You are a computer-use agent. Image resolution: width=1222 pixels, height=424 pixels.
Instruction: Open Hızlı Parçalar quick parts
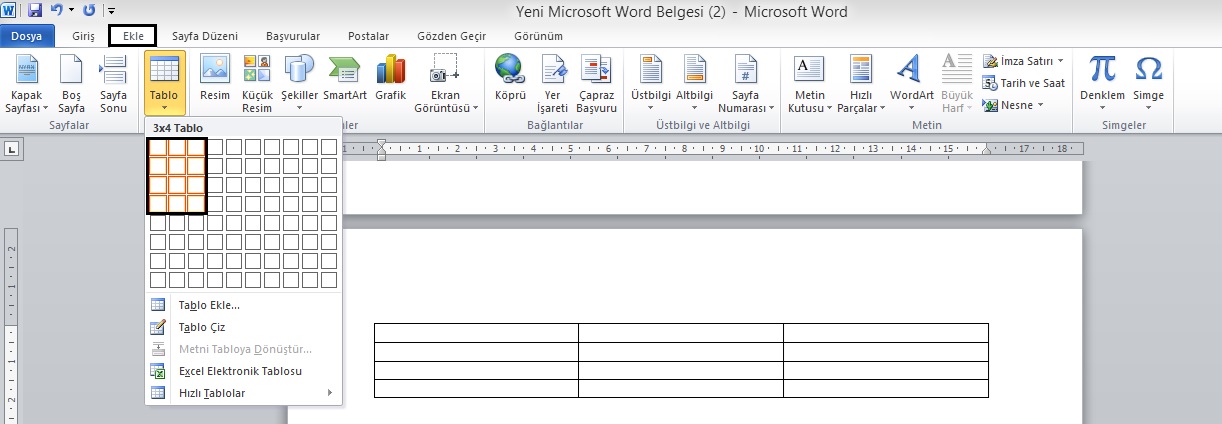click(x=861, y=84)
